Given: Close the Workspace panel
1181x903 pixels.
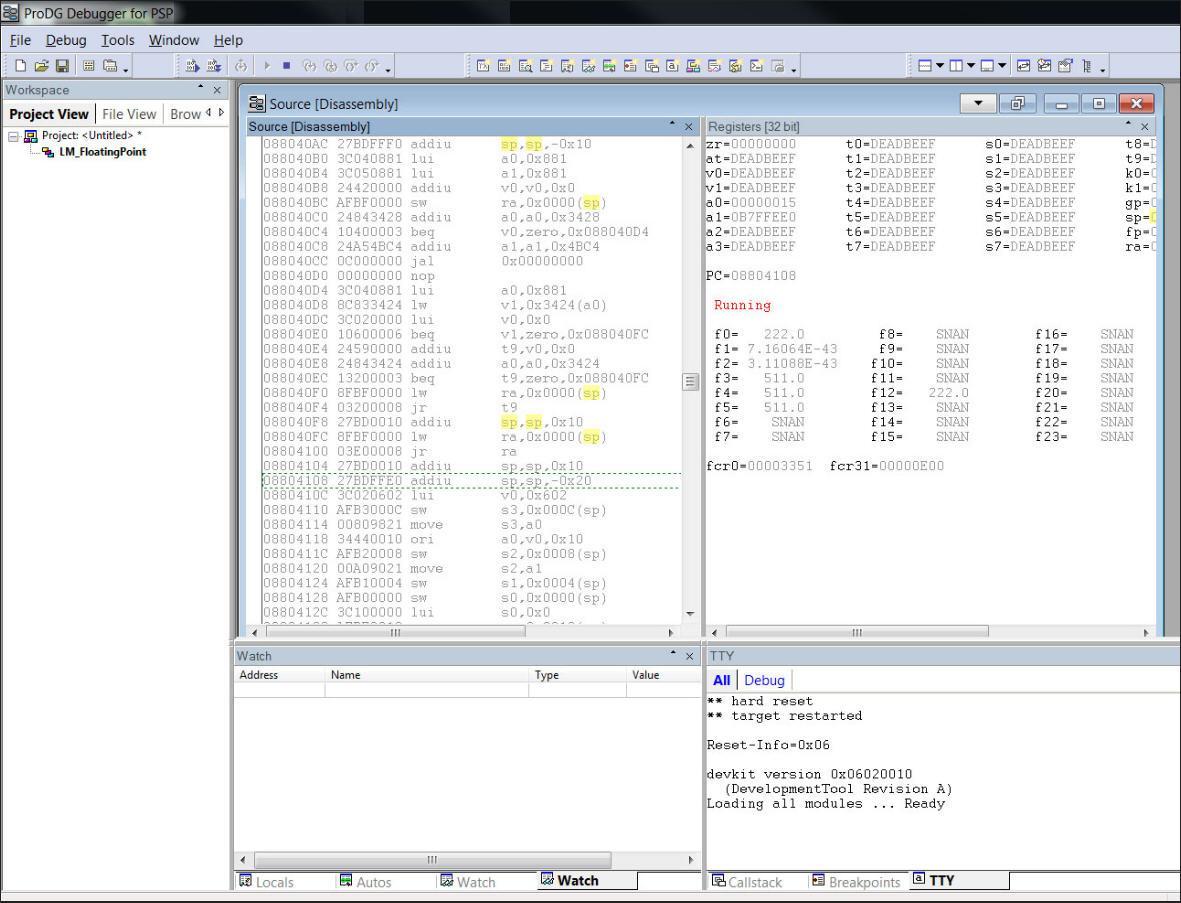Looking at the screenshot, I should (x=219, y=90).
